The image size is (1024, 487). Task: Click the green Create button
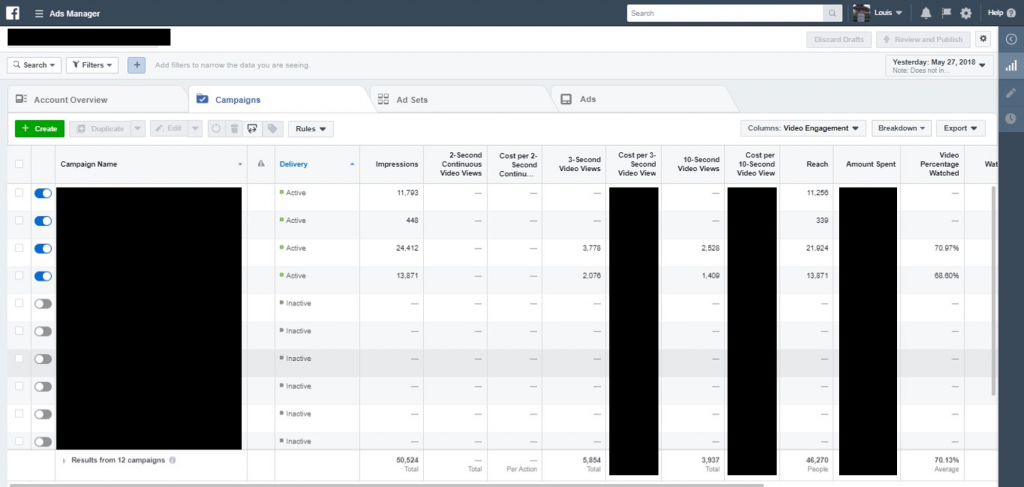39,129
